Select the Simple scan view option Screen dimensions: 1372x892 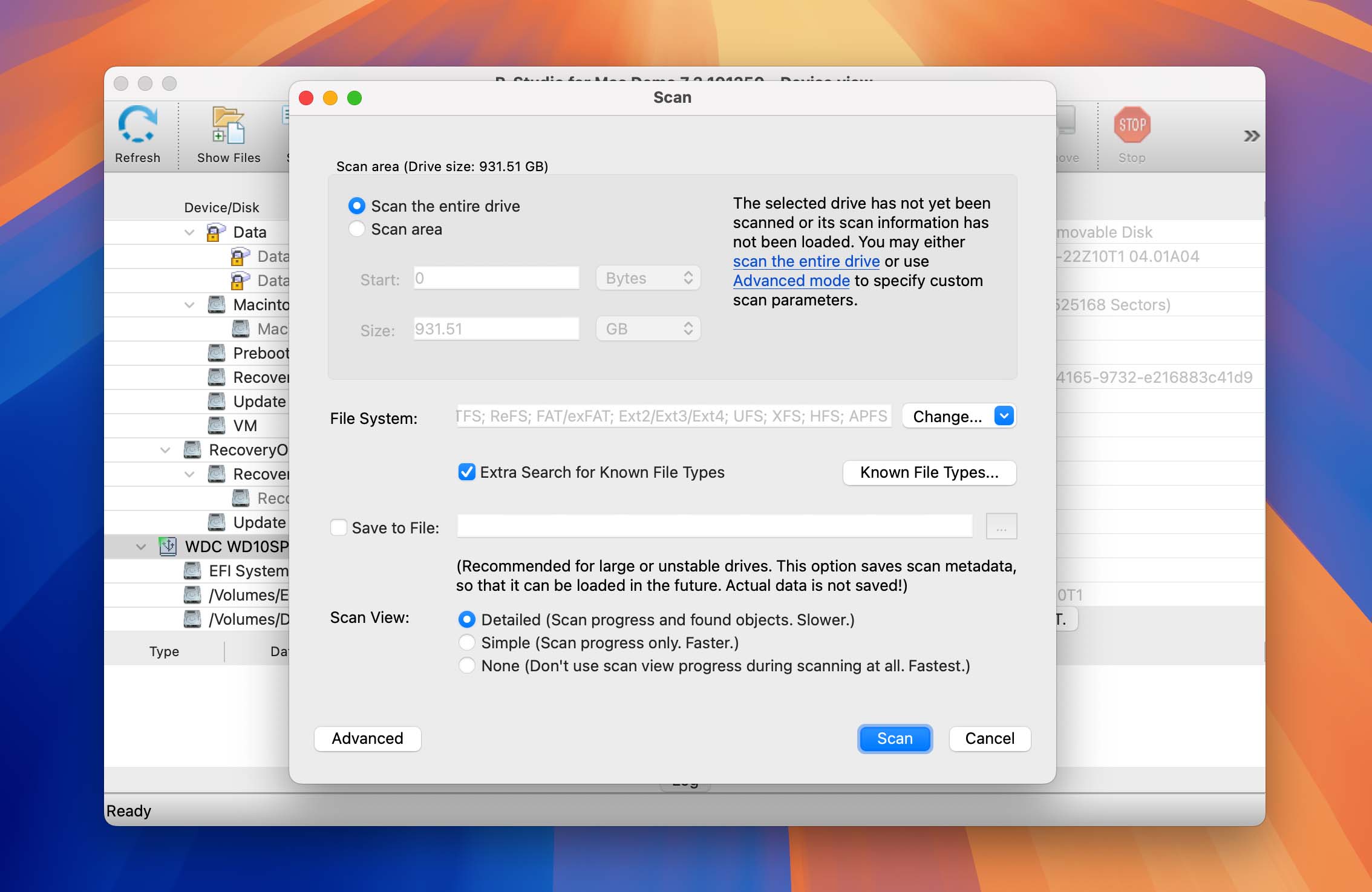click(x=466, y=642)
